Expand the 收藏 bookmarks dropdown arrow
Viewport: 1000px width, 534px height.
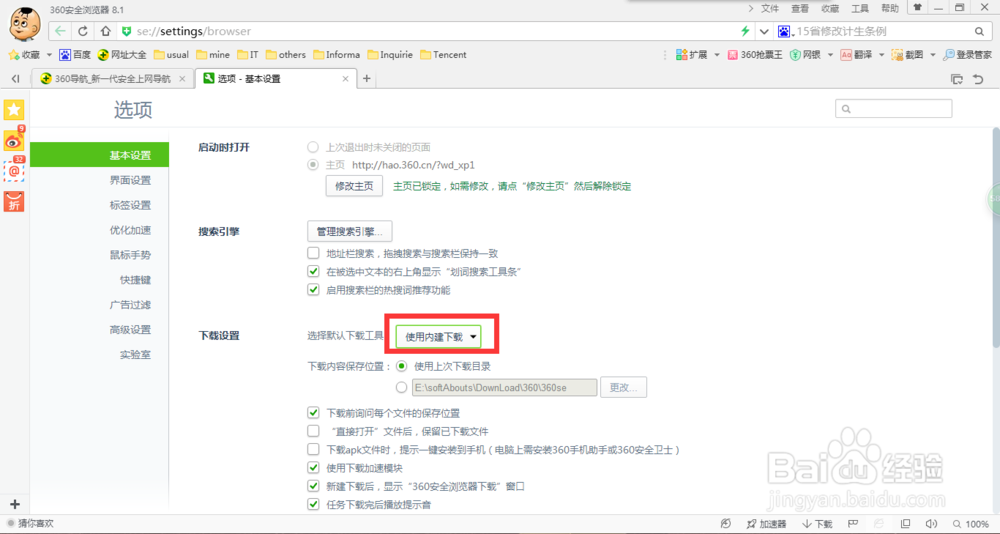50,55
